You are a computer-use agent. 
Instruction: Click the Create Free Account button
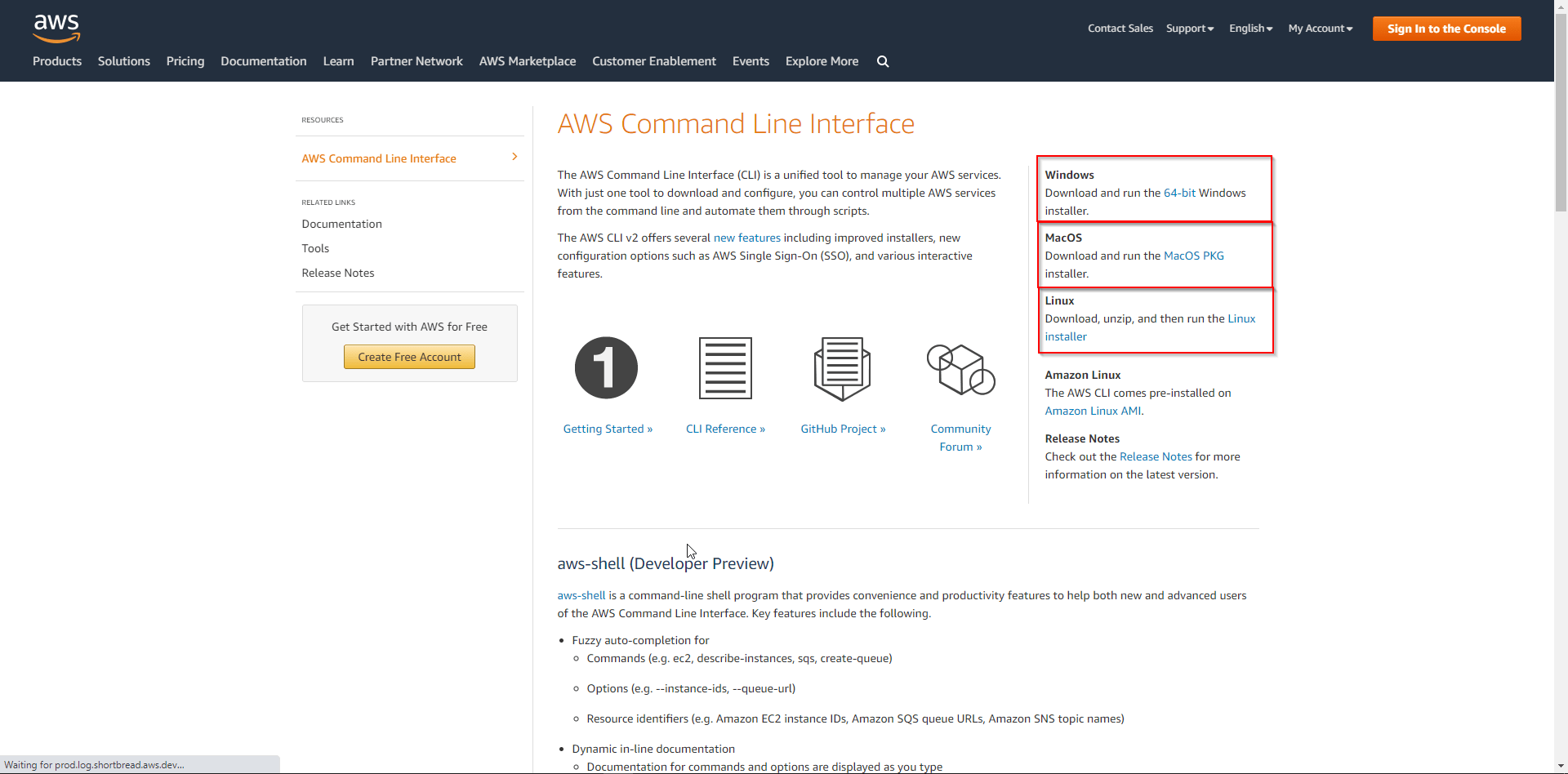(x=409, y=357)
